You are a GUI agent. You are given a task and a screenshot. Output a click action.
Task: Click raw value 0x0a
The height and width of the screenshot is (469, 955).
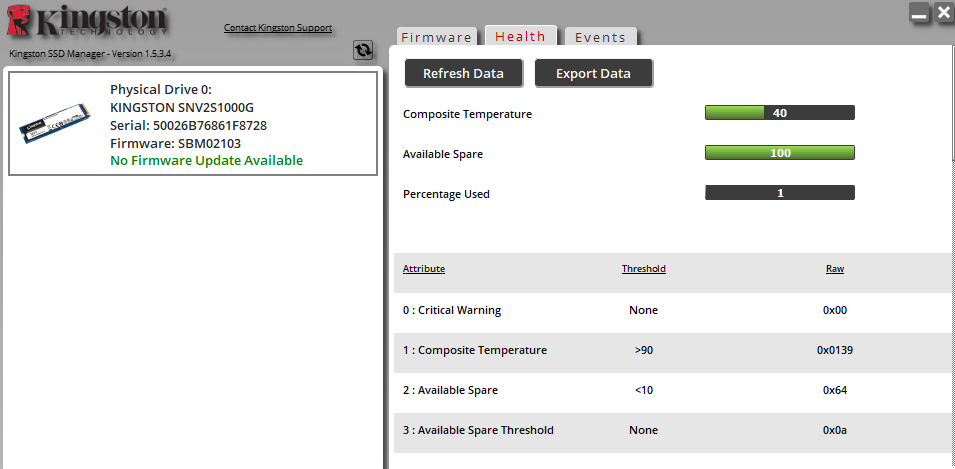coord(835,431)
